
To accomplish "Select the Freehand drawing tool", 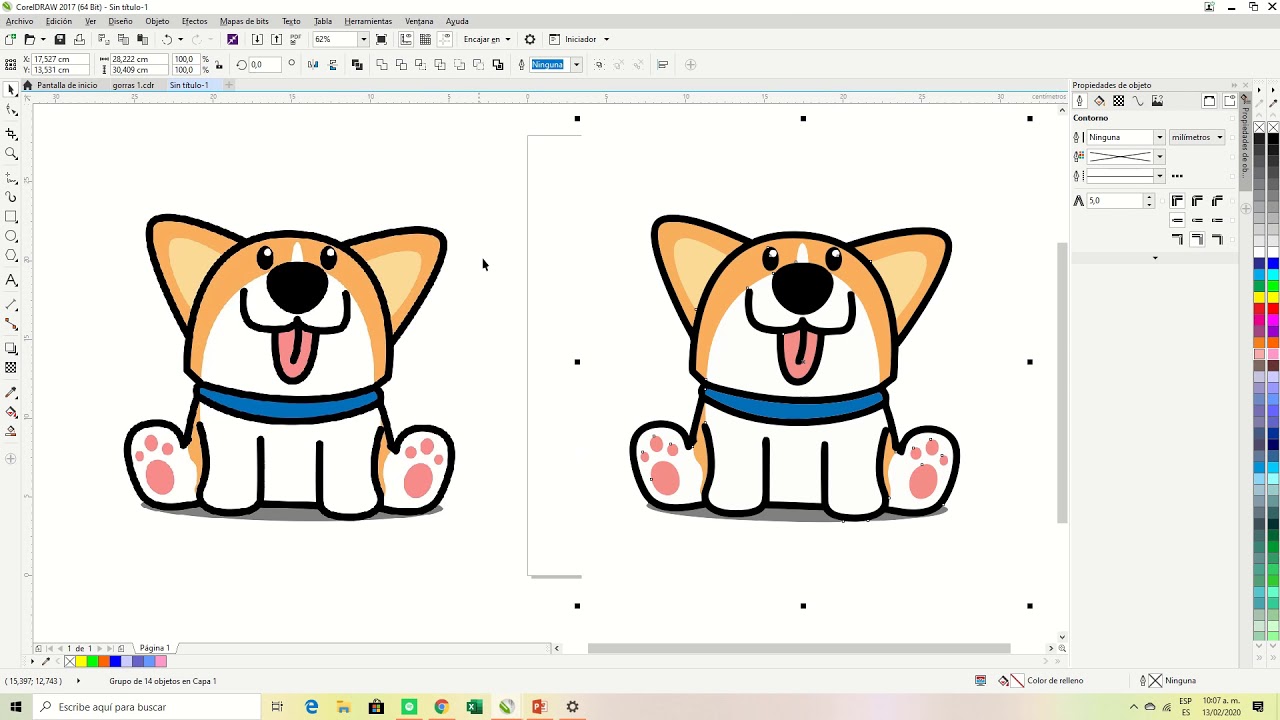I will [x=11, y=177].
